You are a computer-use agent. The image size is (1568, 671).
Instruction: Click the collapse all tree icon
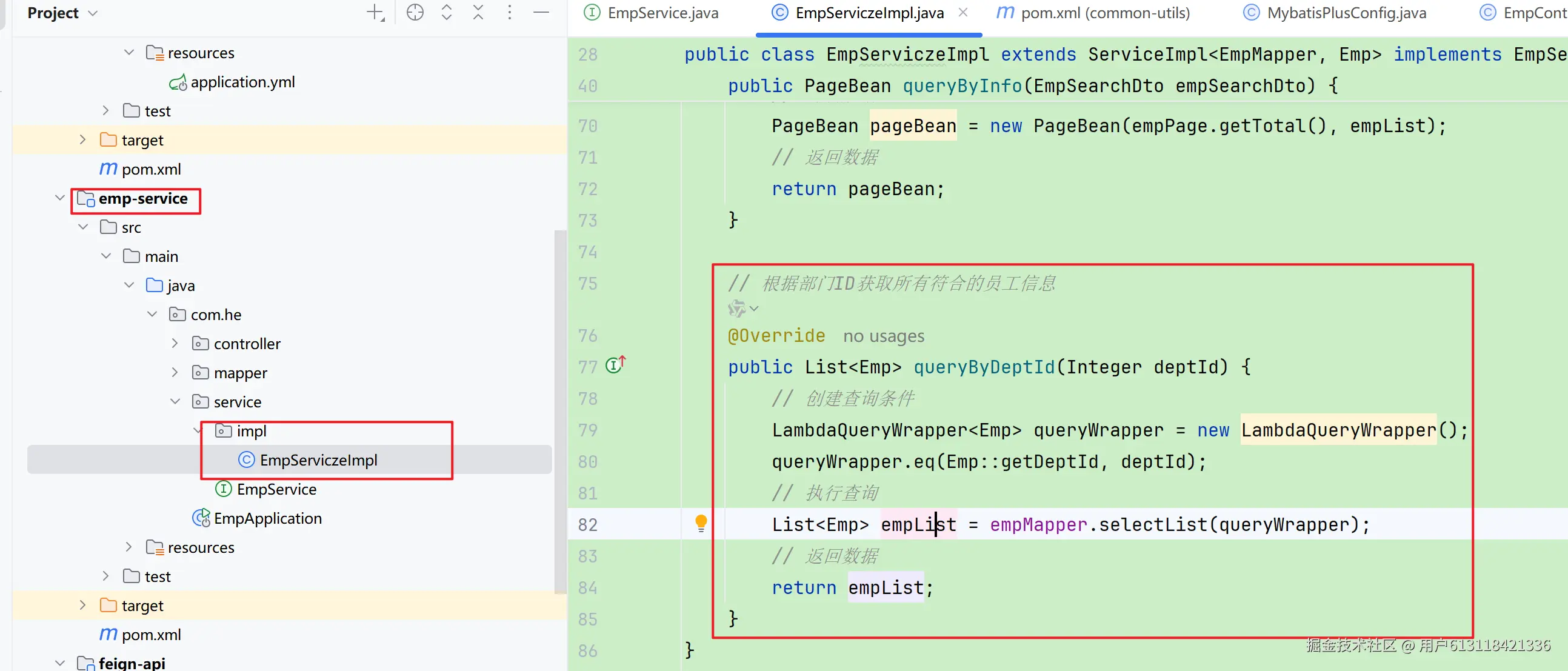(x=478, y=12)
